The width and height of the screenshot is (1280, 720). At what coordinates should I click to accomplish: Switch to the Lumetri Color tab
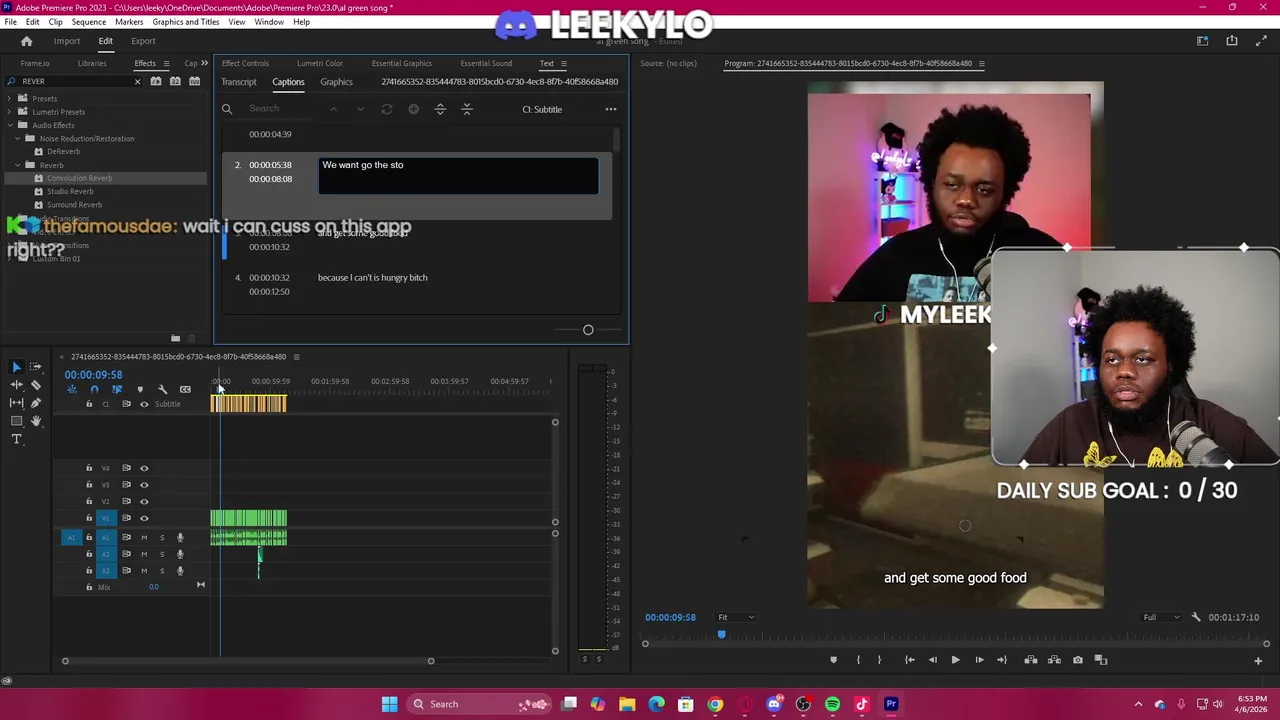pyautogui.click(x=320, y=63)
